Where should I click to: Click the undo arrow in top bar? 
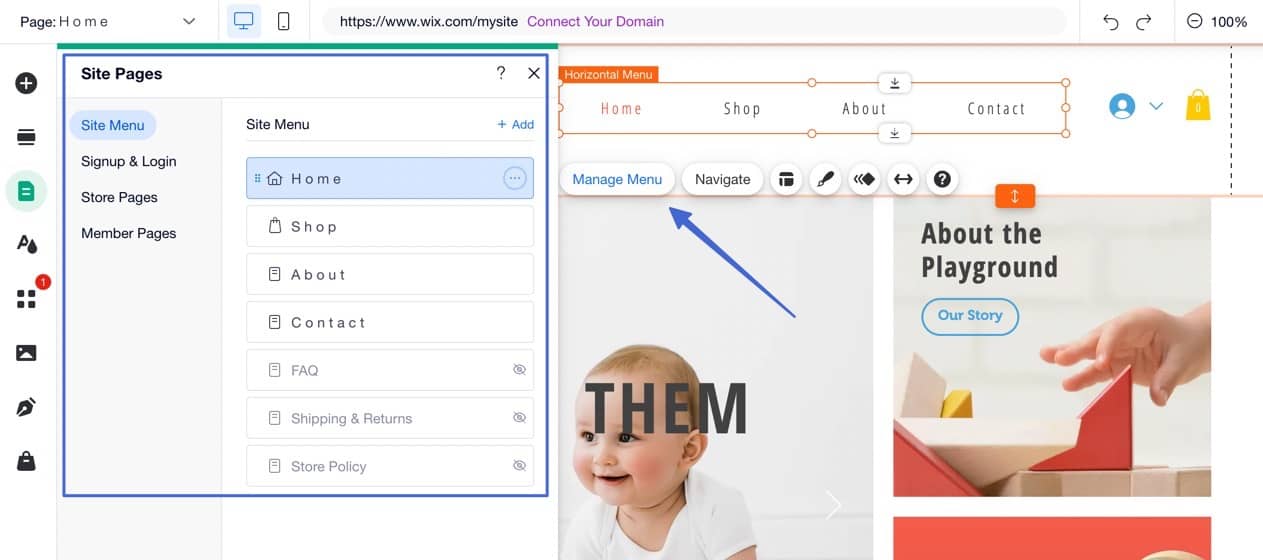[x=1110, y=21]
